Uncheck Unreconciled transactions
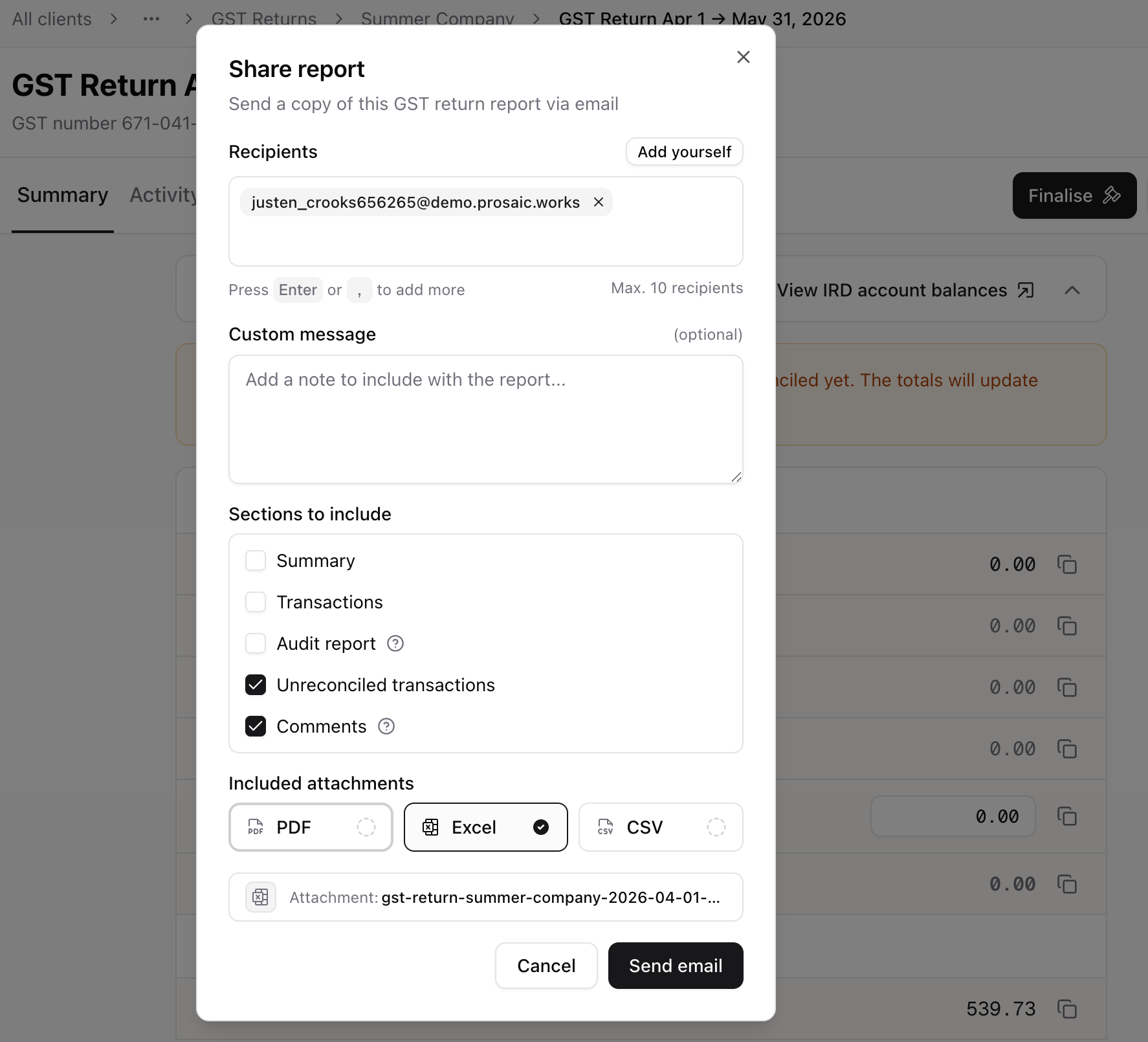 point(256,685)
